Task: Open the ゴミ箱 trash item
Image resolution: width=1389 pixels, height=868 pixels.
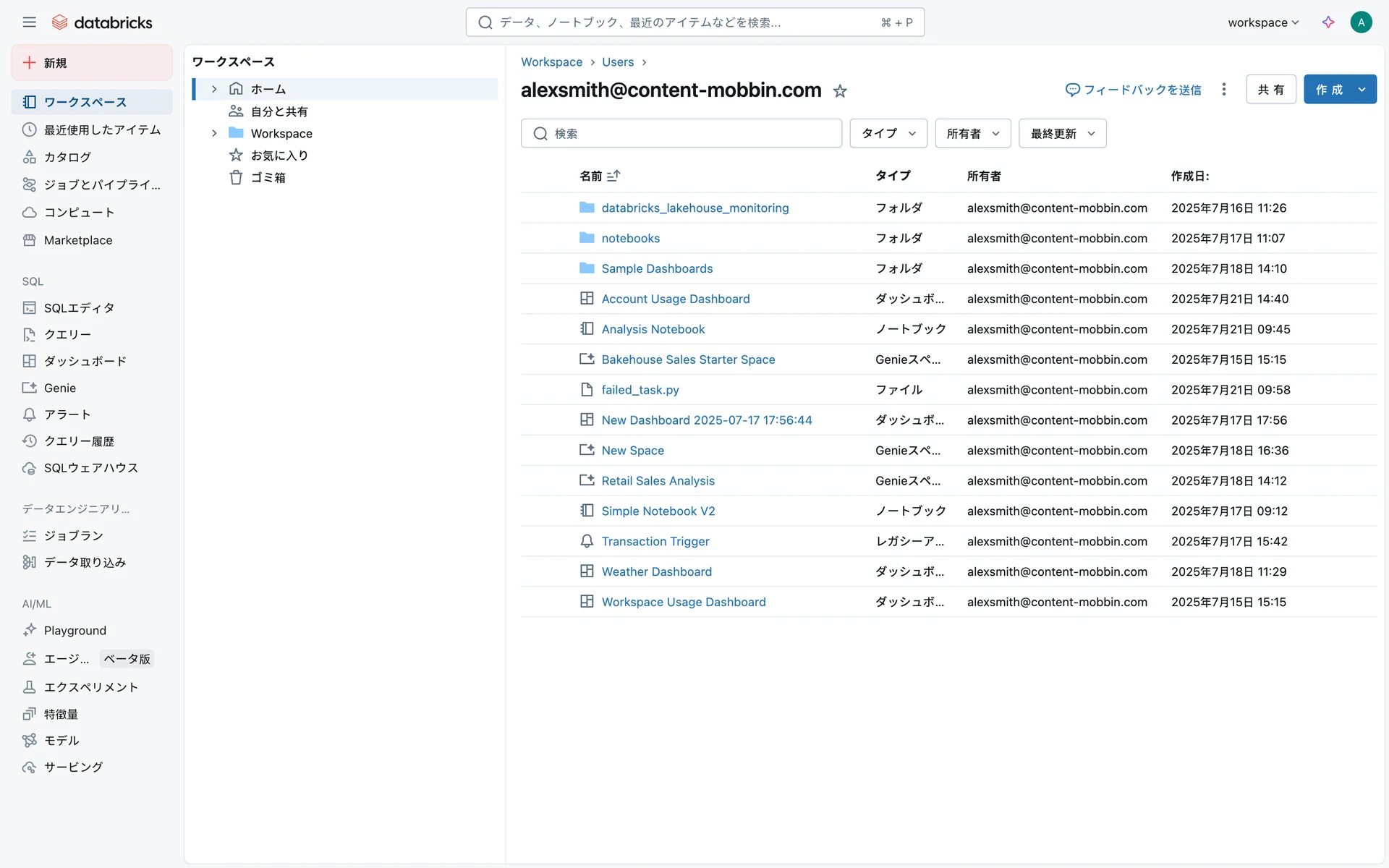Action: (x=268, y=177)
